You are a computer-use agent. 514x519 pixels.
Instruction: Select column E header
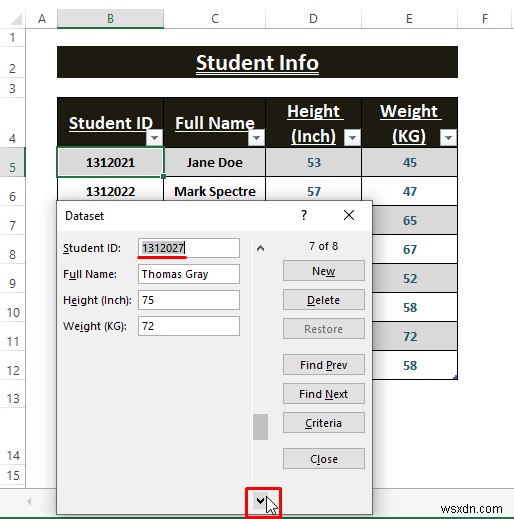pyautogui.click(x=409, y=19)
